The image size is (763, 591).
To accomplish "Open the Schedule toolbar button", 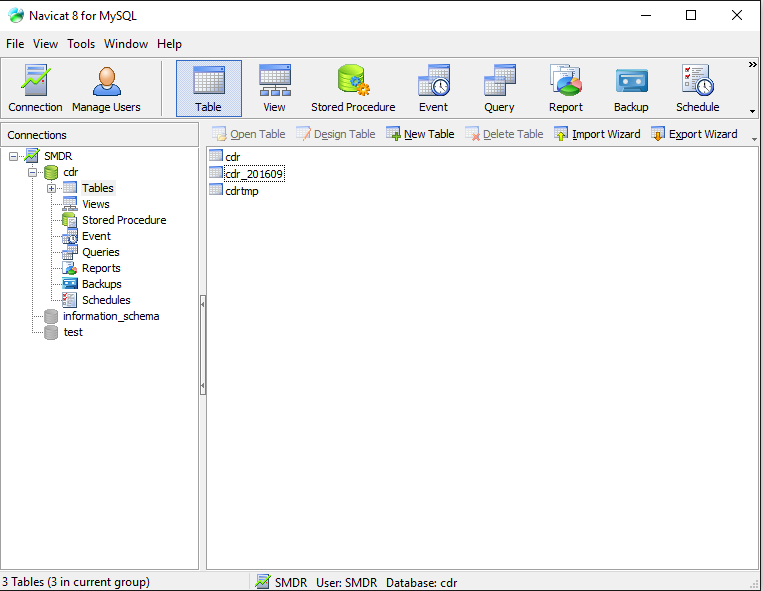I will point(697,89).
